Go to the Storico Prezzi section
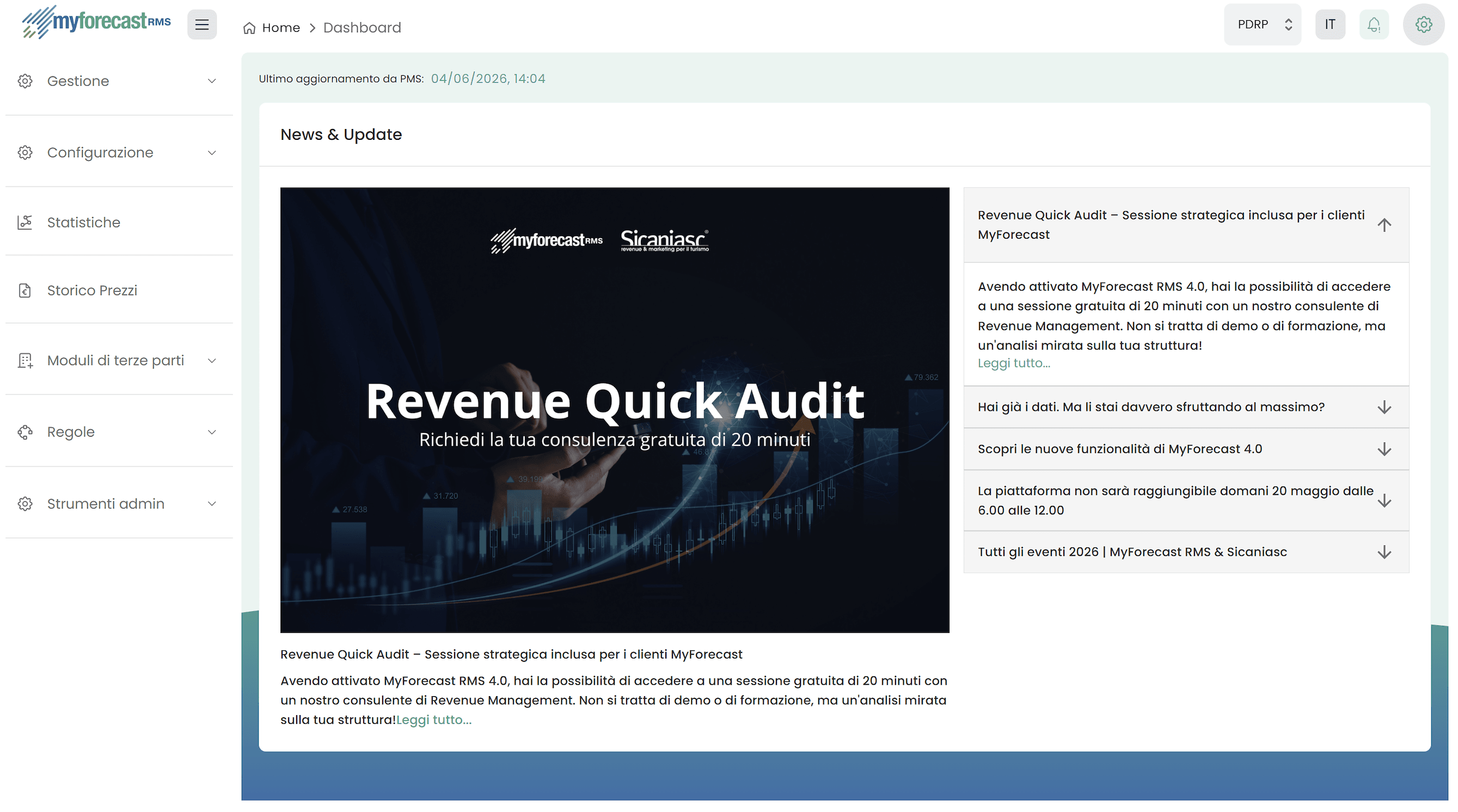This screenshot has width=1458, height=812. pos(119,290)
